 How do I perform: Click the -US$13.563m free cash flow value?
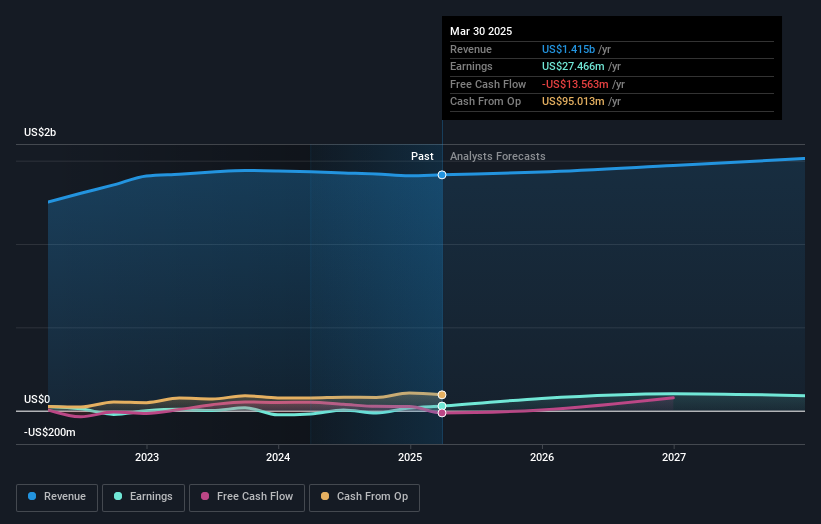click(575, 84)
